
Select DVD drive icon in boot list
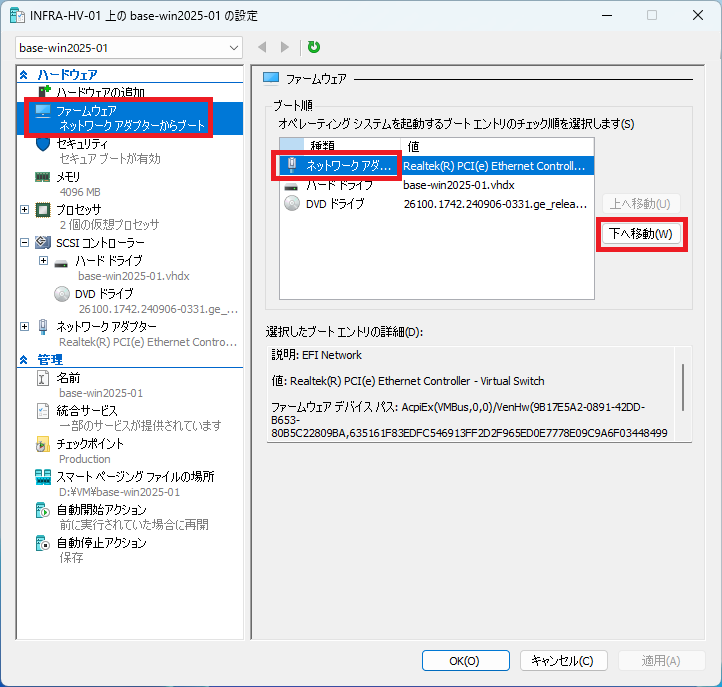[291, 204]
